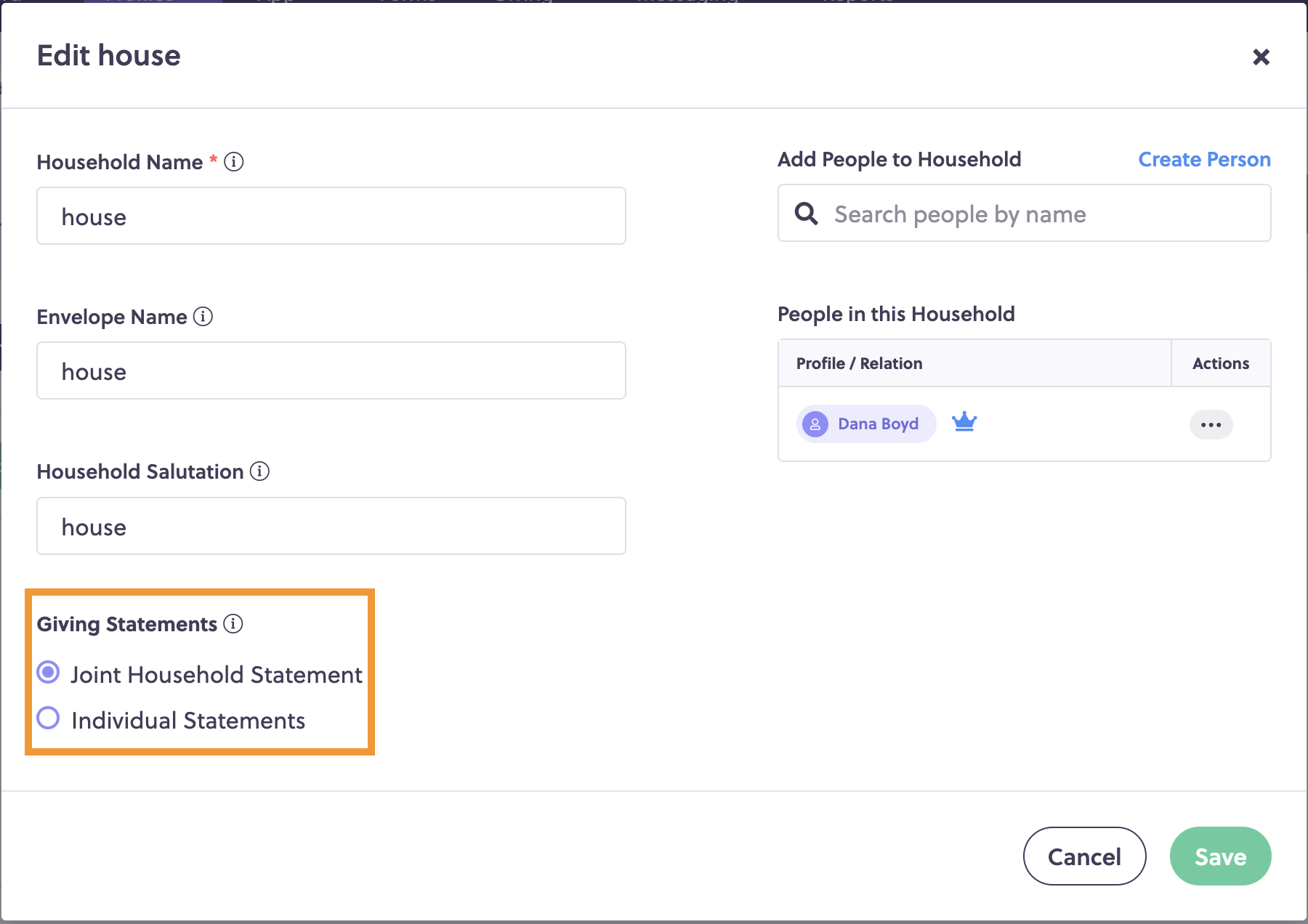Select Individual Statements radio button

(48, 718)
